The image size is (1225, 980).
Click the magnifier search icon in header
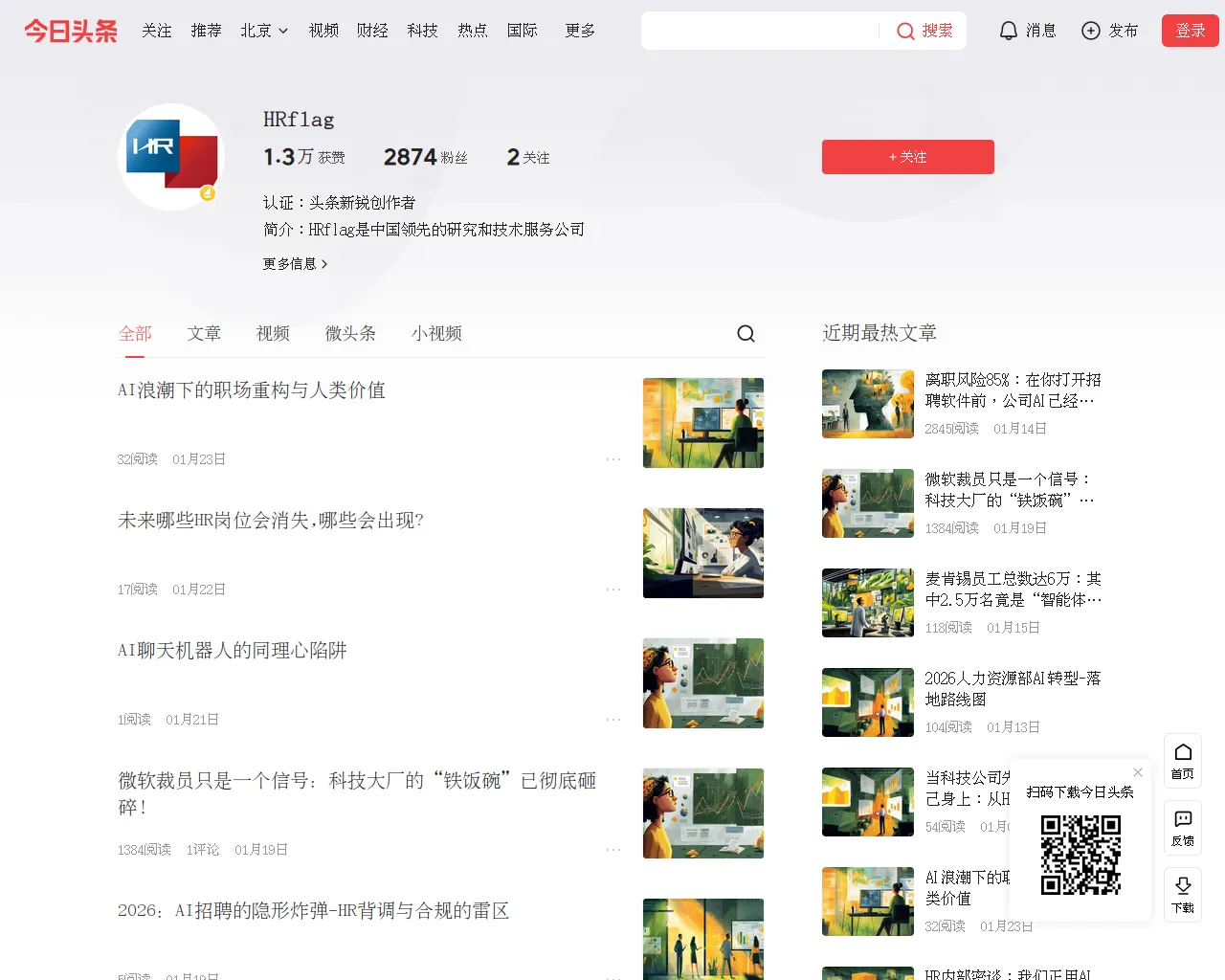tap(905, 31)
